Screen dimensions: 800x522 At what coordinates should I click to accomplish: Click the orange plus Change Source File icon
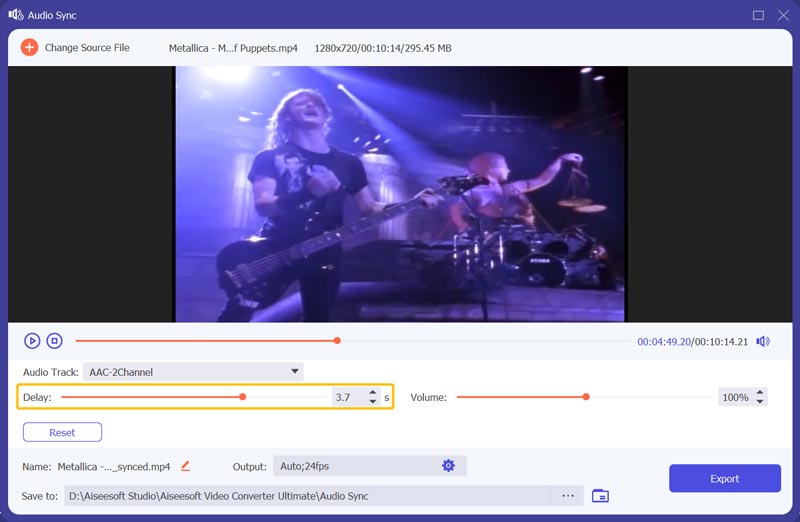[29, 47]
